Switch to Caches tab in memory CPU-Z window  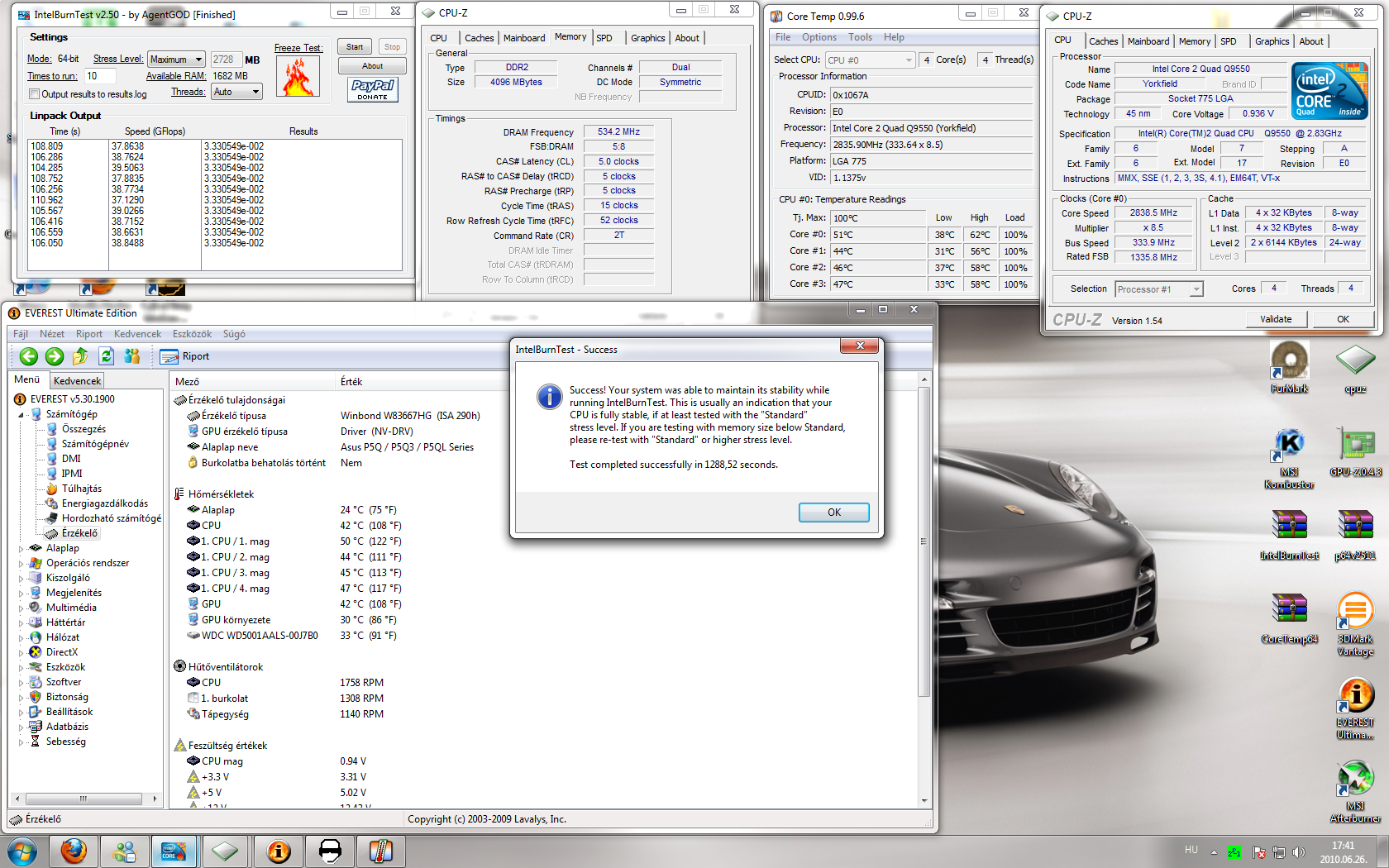click(x=479, y=38)
